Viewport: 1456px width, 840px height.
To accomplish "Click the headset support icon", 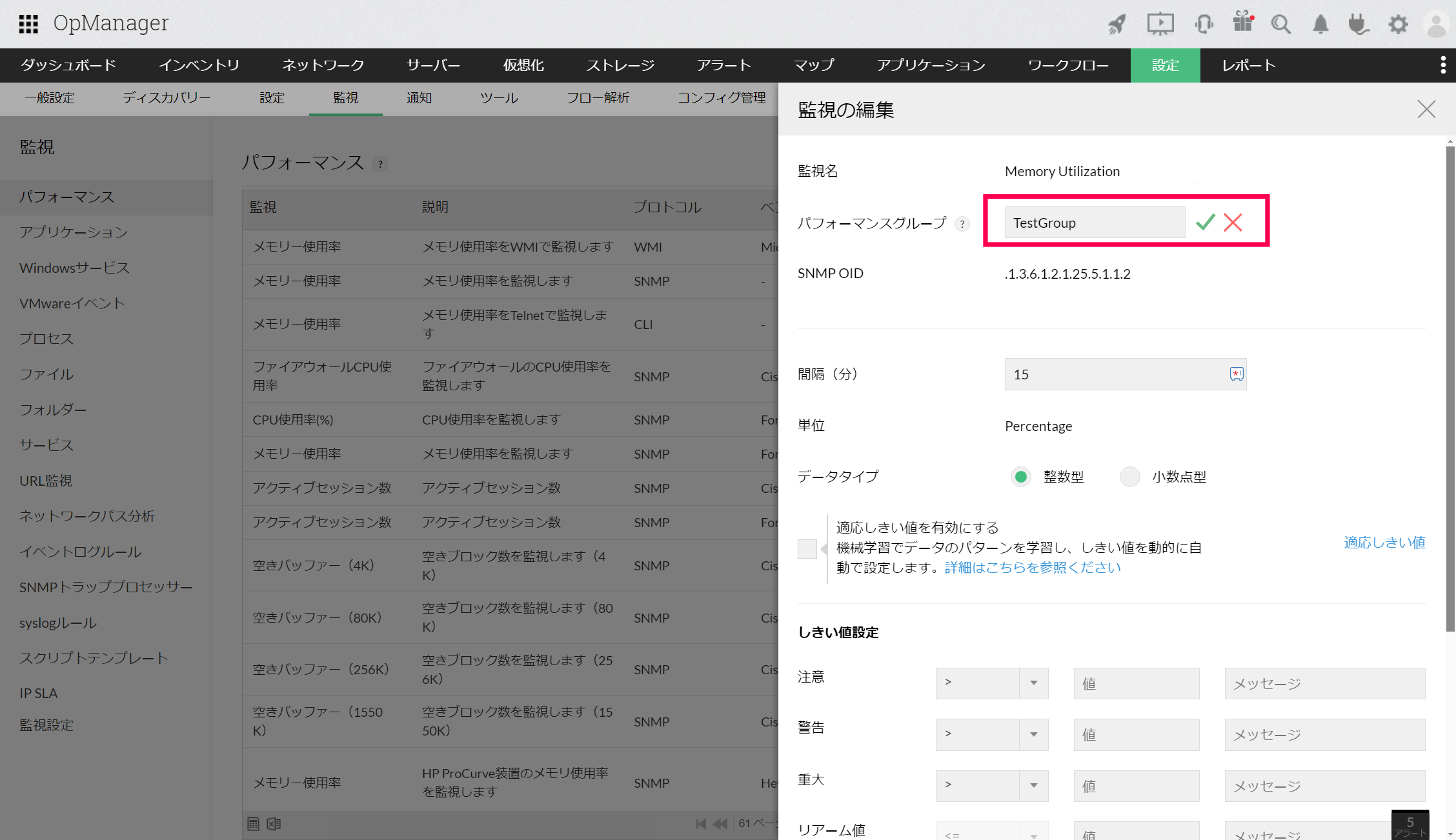I will click(x=1204, y=25).
